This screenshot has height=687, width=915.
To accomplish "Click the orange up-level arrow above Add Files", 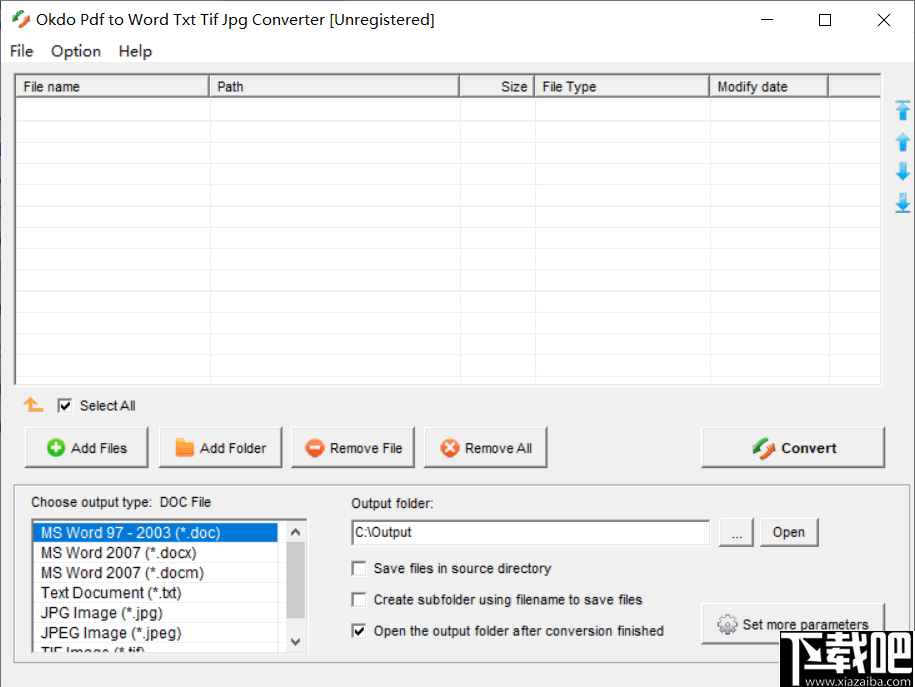I will coord(33,404).
